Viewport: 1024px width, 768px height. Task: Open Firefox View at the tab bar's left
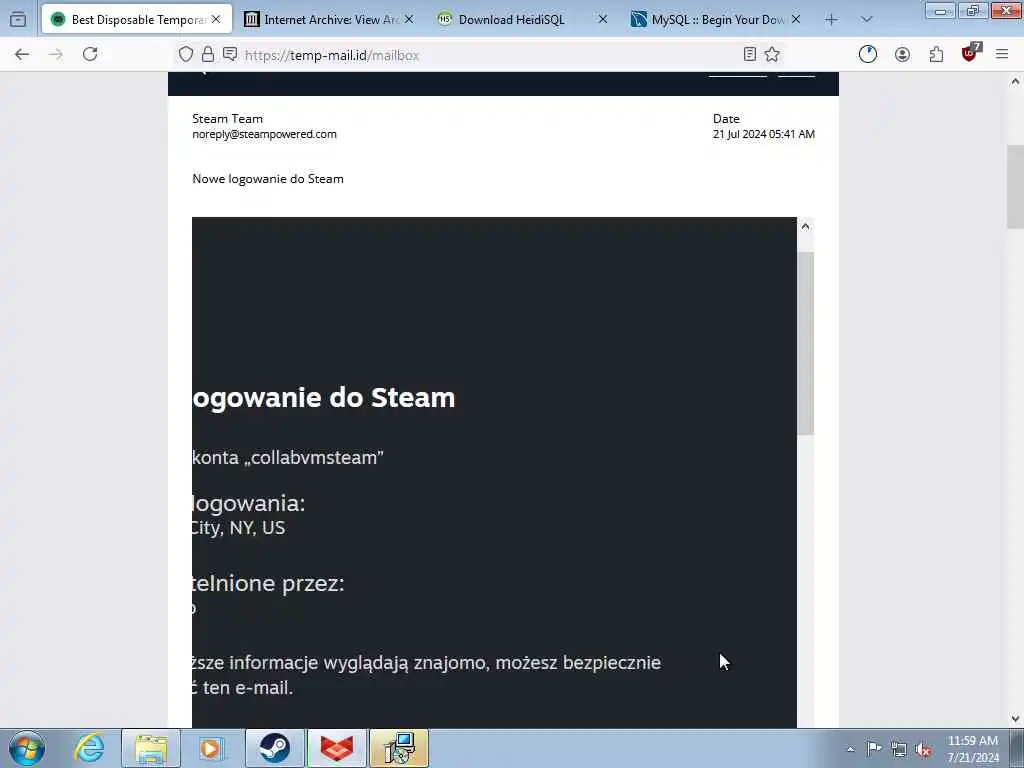[x=18, y=20]
